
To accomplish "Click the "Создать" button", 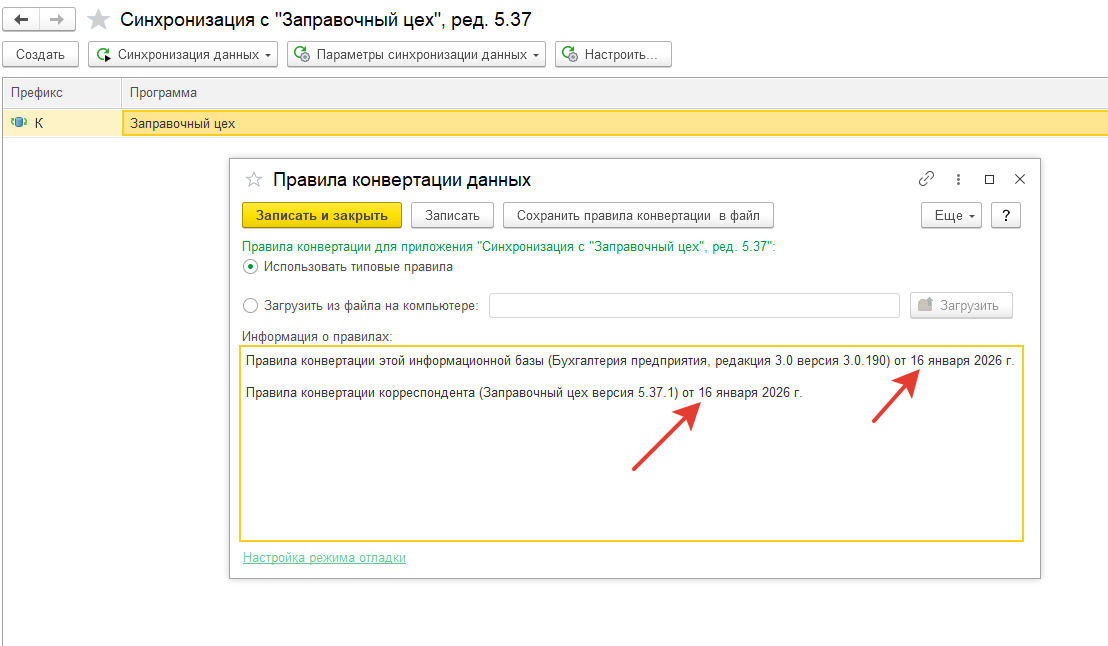I will point(41,54).
